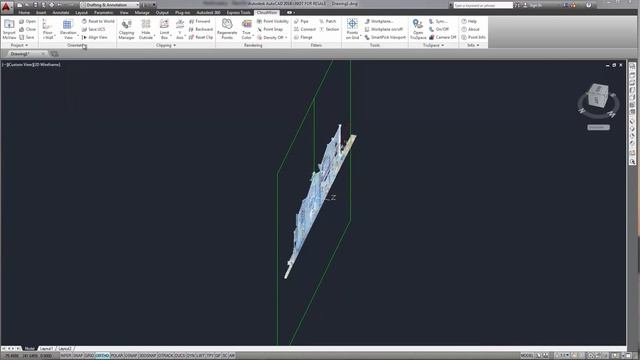
Task: Click Open in the Project panel
Action: click(27, 21)
